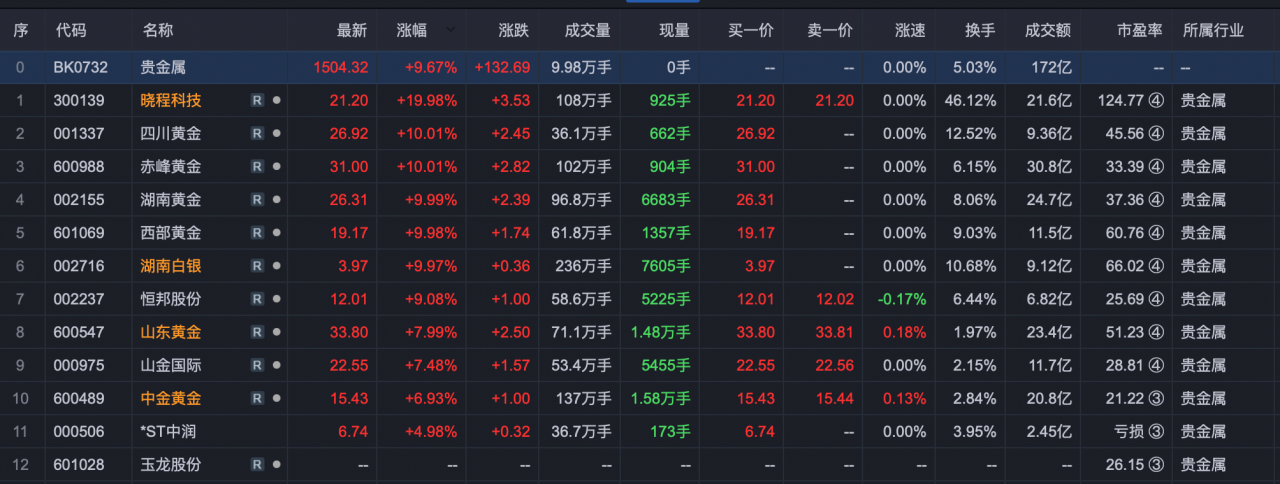Click the R badge beside 赤峰黄金

257,166
